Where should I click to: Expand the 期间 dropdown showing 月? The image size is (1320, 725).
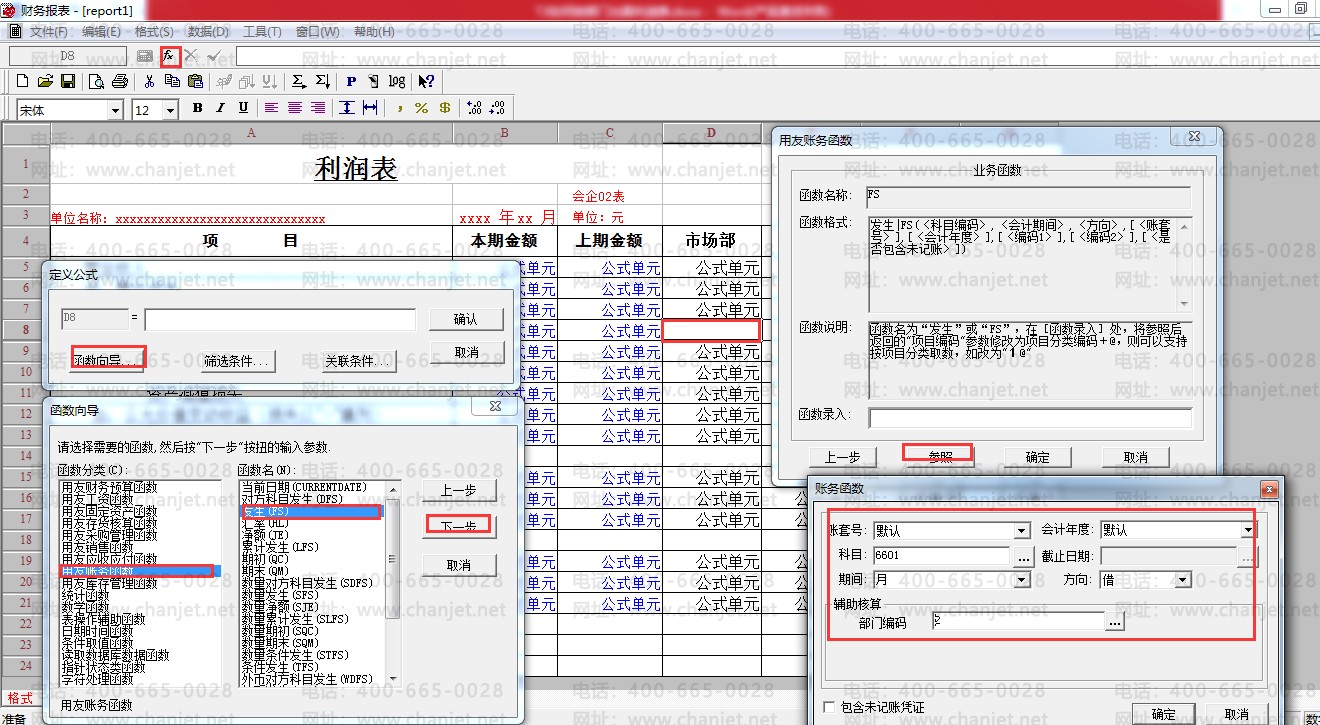(x=1021, y=580)
